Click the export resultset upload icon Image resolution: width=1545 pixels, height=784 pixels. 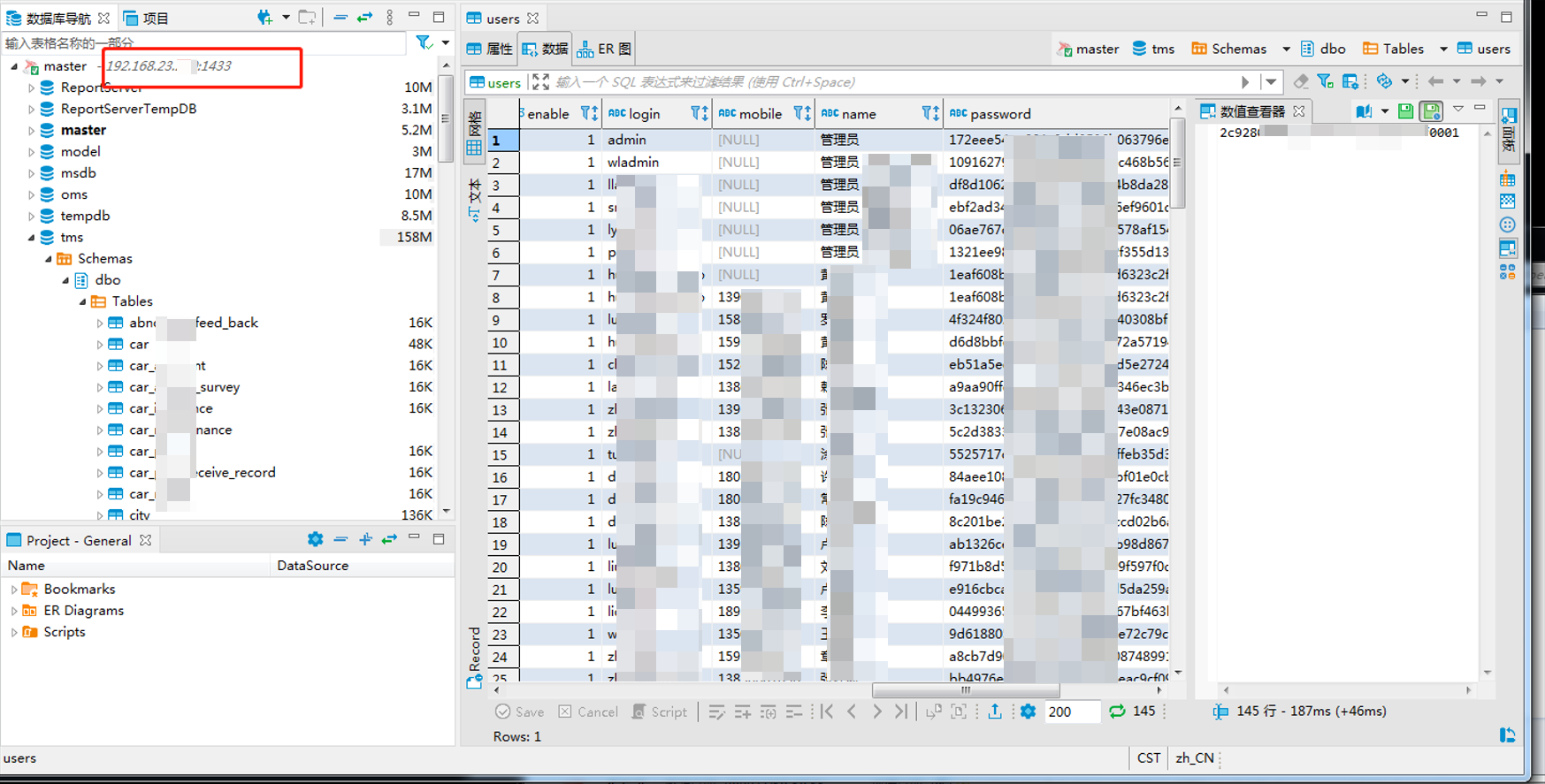[995, 712]
